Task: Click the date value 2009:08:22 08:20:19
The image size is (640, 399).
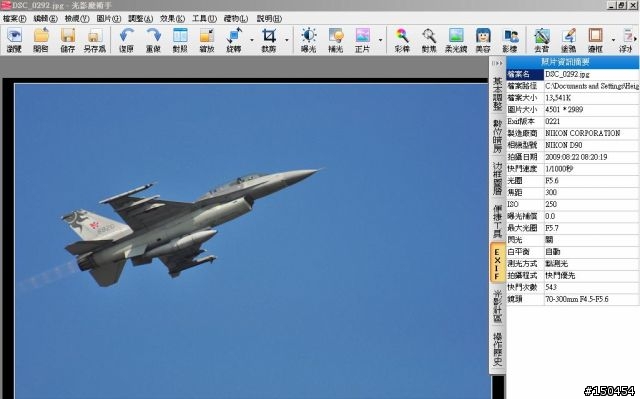Action: point(576,157)
